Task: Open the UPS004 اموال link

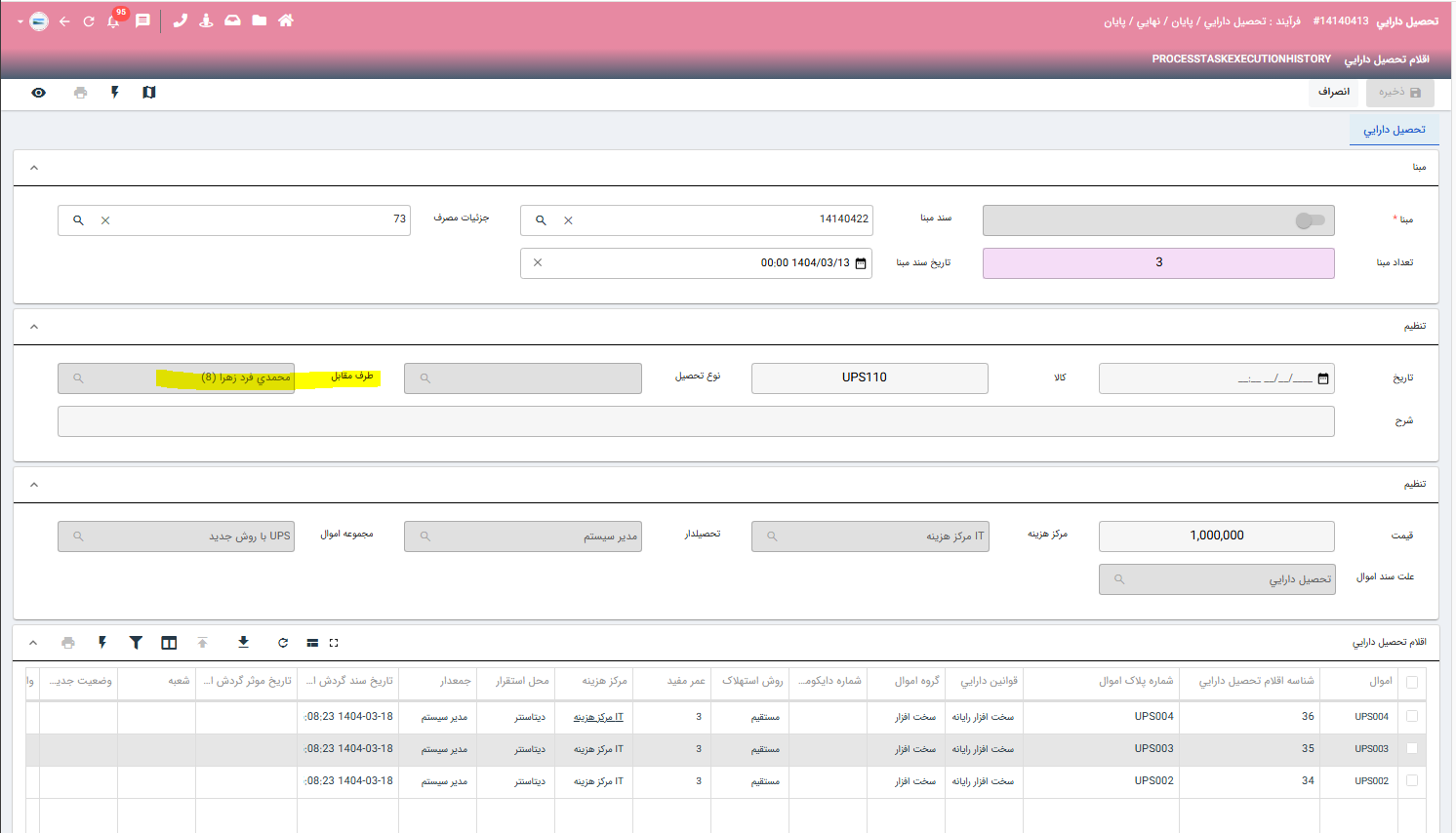Action: coord(1371,717)
